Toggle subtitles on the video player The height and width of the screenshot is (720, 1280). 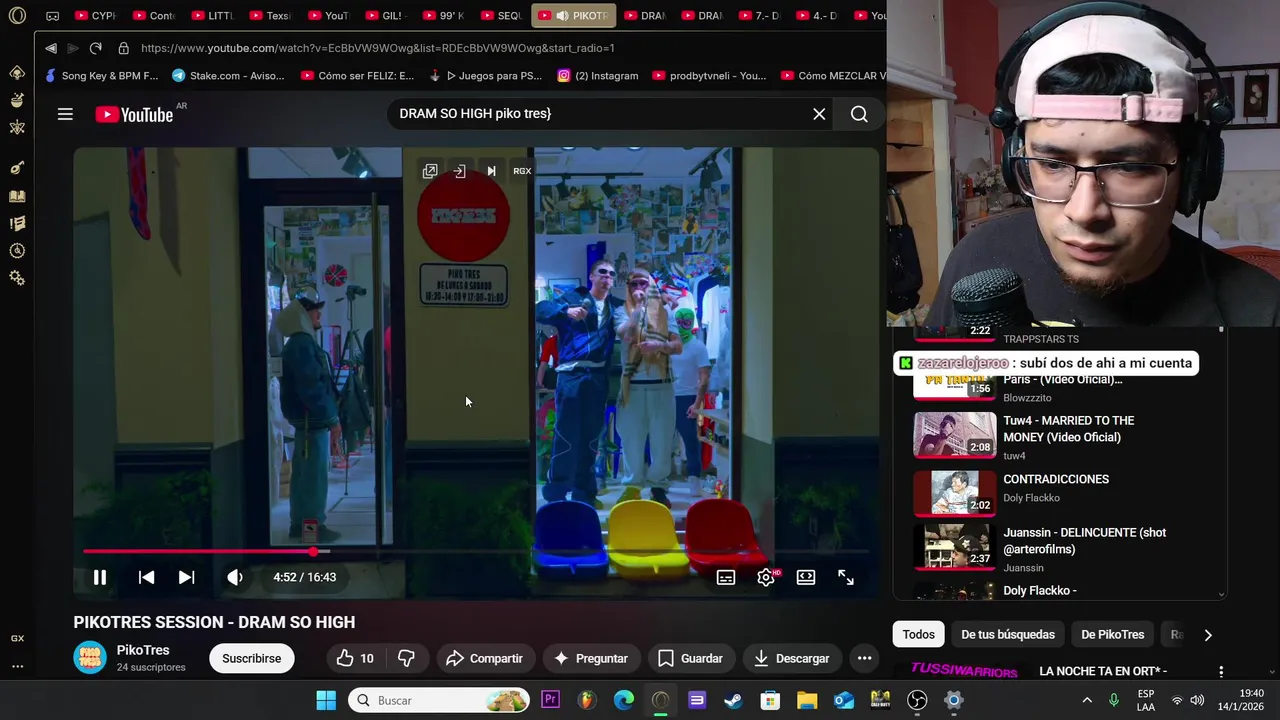(x=726, y=577)
